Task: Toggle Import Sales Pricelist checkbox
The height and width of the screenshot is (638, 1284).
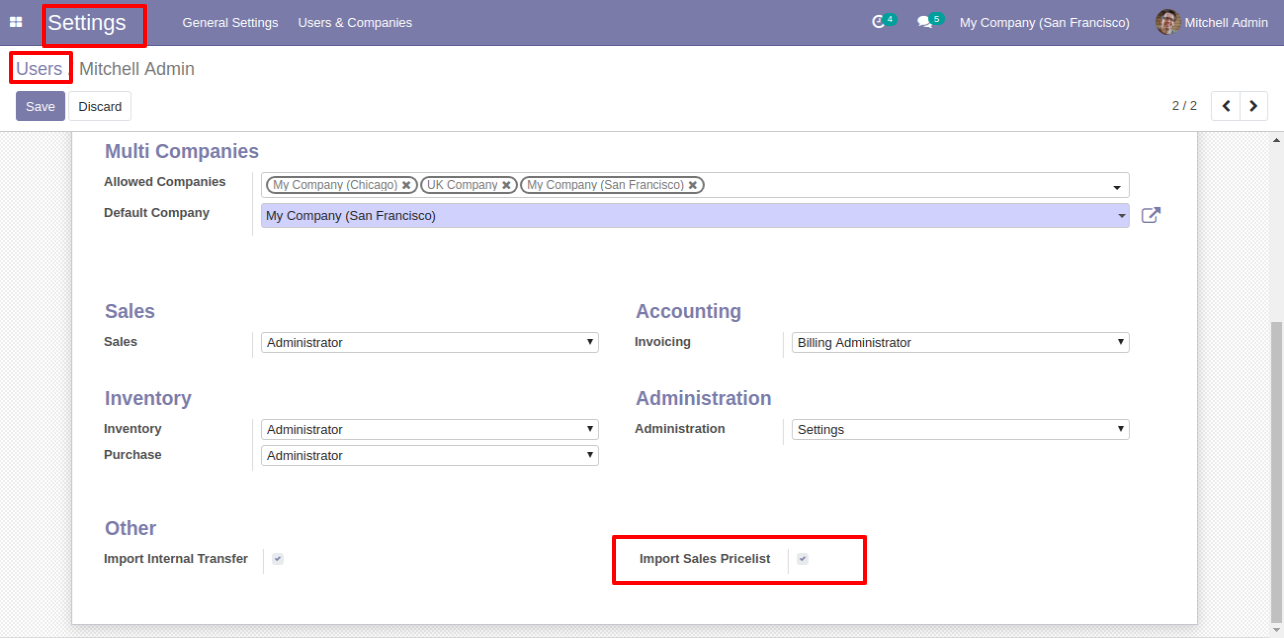Action: (803, 559)
